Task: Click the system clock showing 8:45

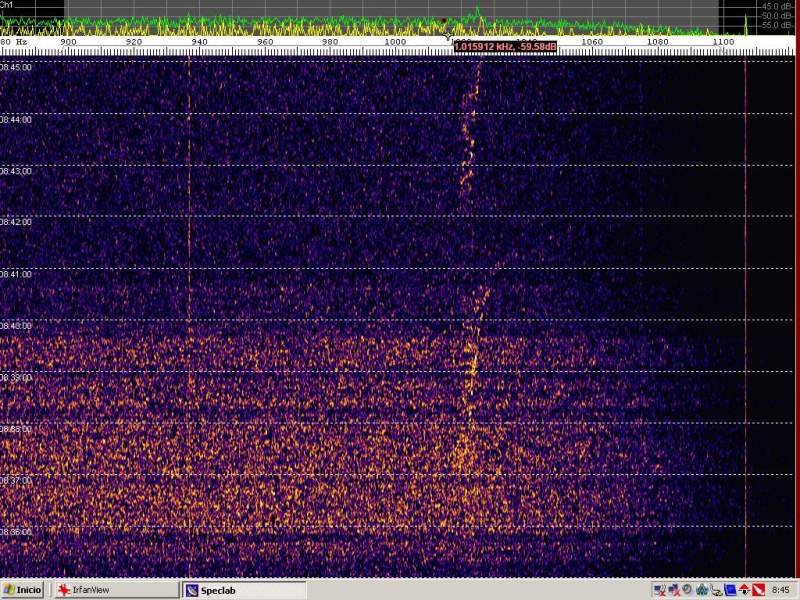Action: click(x=781, y=590)
